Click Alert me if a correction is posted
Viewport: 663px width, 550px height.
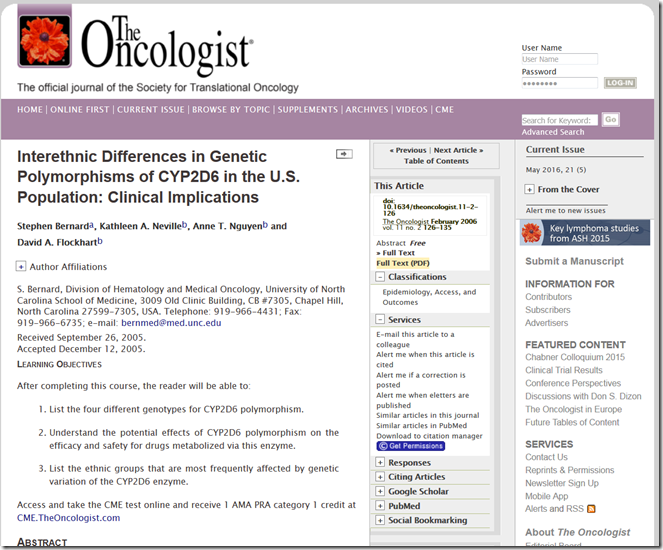pyautogui.click(x=421, y=380)
